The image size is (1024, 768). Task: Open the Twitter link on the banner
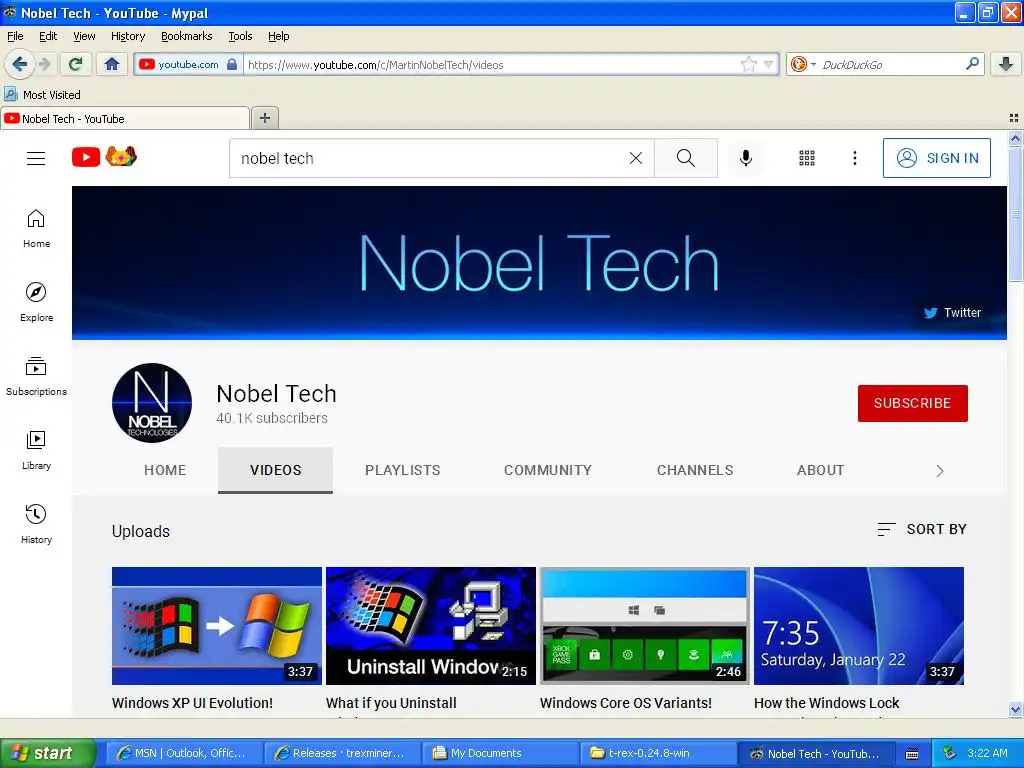point(952,312)
